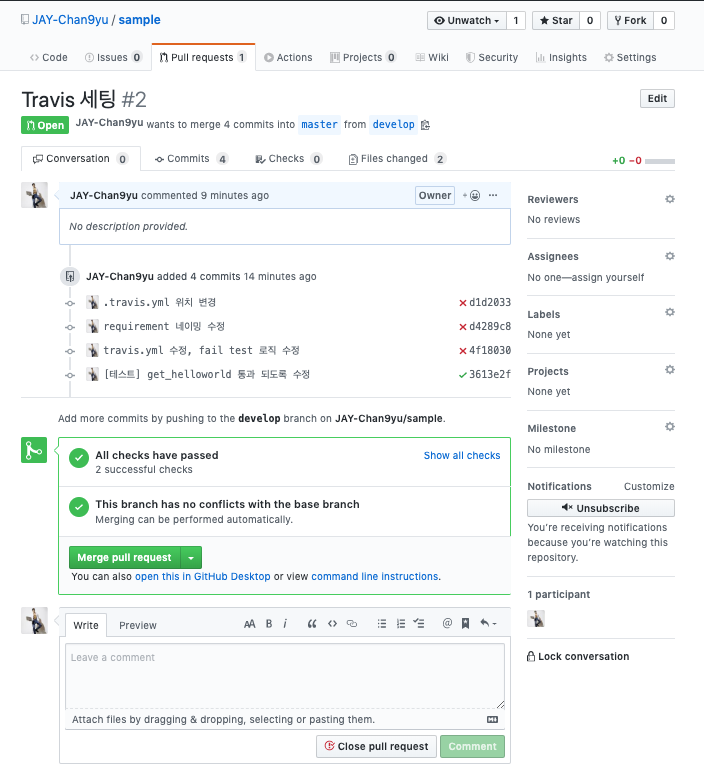Click the Merge pull request button
Screen dimensions: 704x778
click(125, 558)
